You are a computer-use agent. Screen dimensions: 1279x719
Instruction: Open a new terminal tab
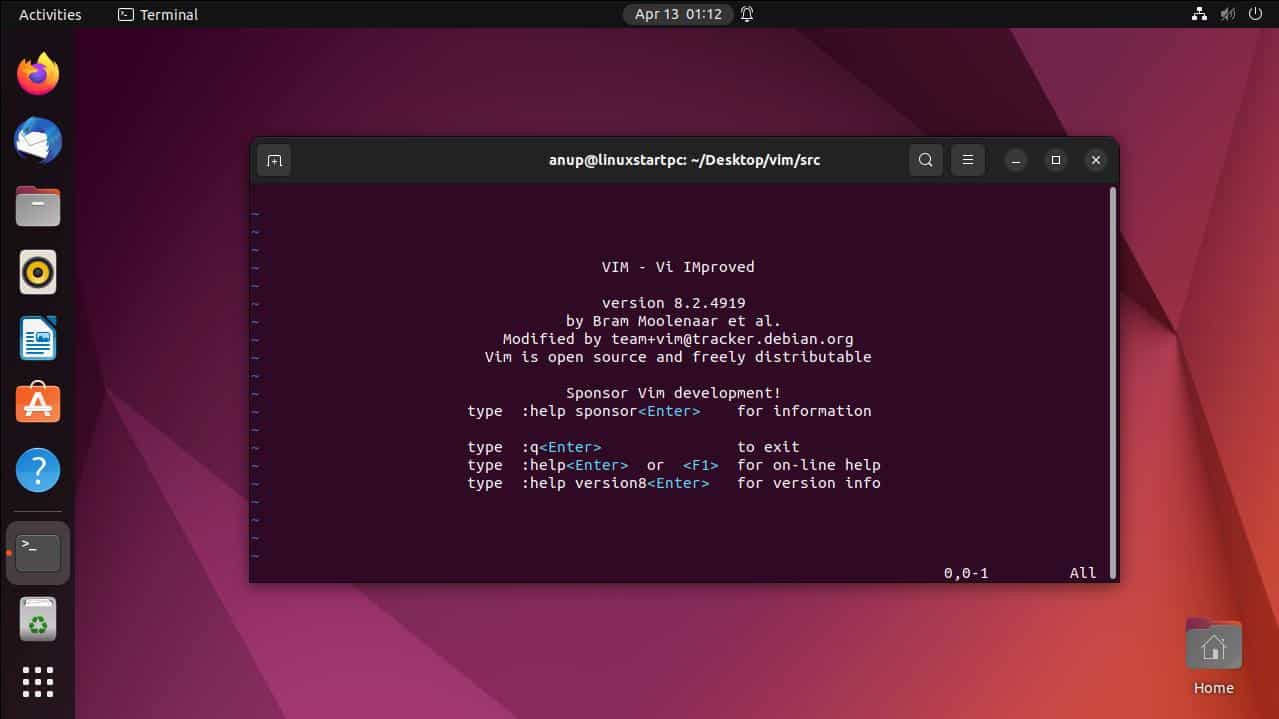point(274,160)
